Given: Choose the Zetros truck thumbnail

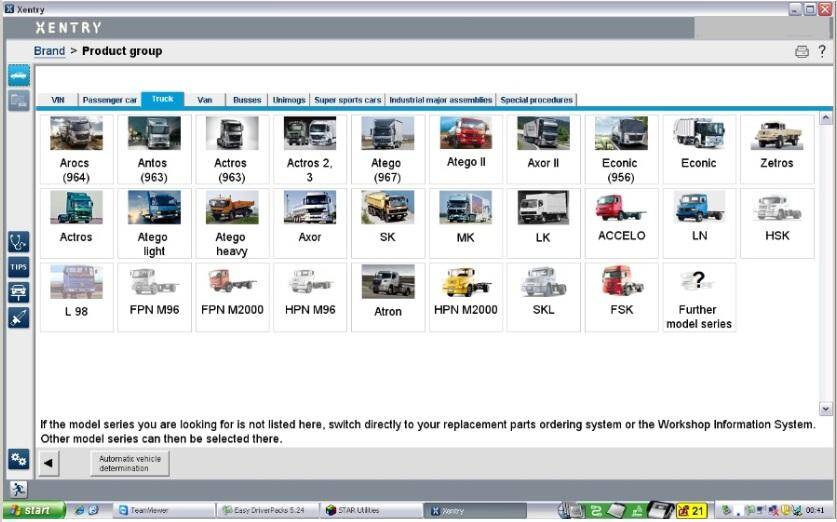Looking at the screenshot, I should pos(777,150).
